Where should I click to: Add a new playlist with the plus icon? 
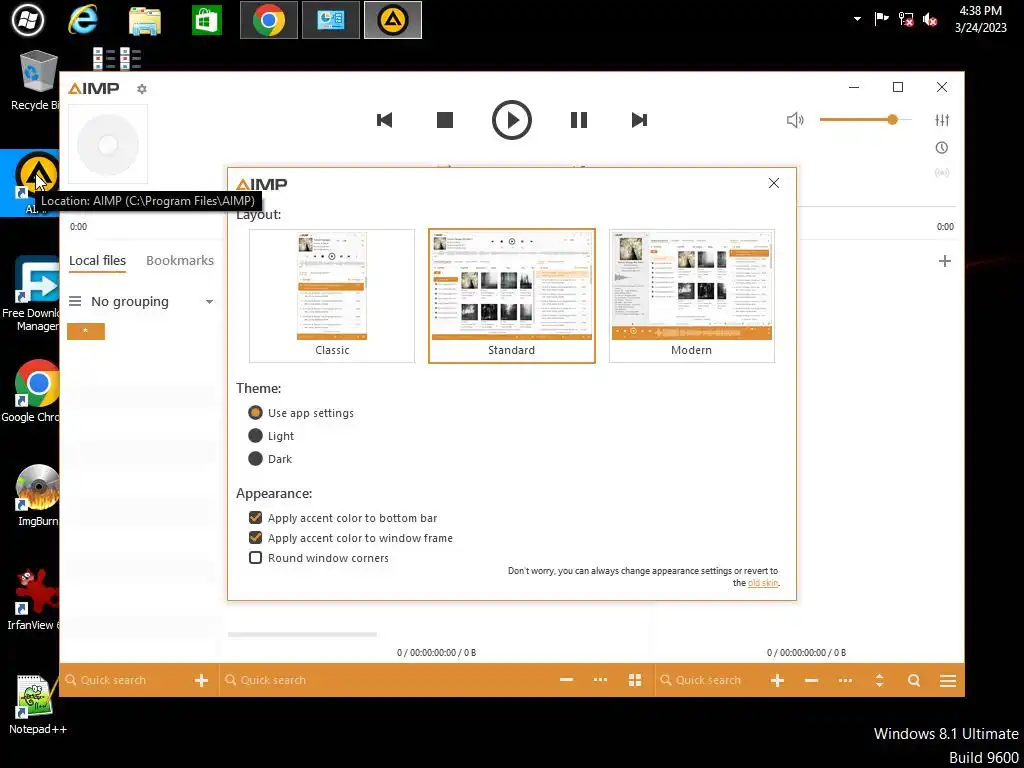tap(944, 261)
